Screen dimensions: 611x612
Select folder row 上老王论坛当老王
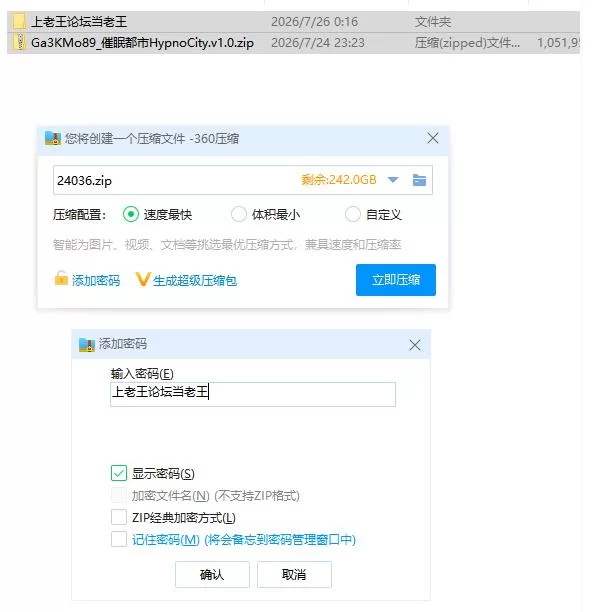(x=293, y=22)
